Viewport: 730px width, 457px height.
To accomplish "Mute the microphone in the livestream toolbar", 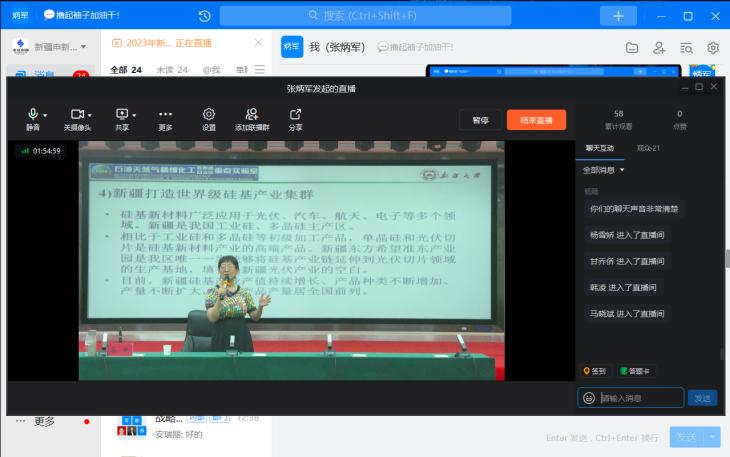I will point(31,115).
